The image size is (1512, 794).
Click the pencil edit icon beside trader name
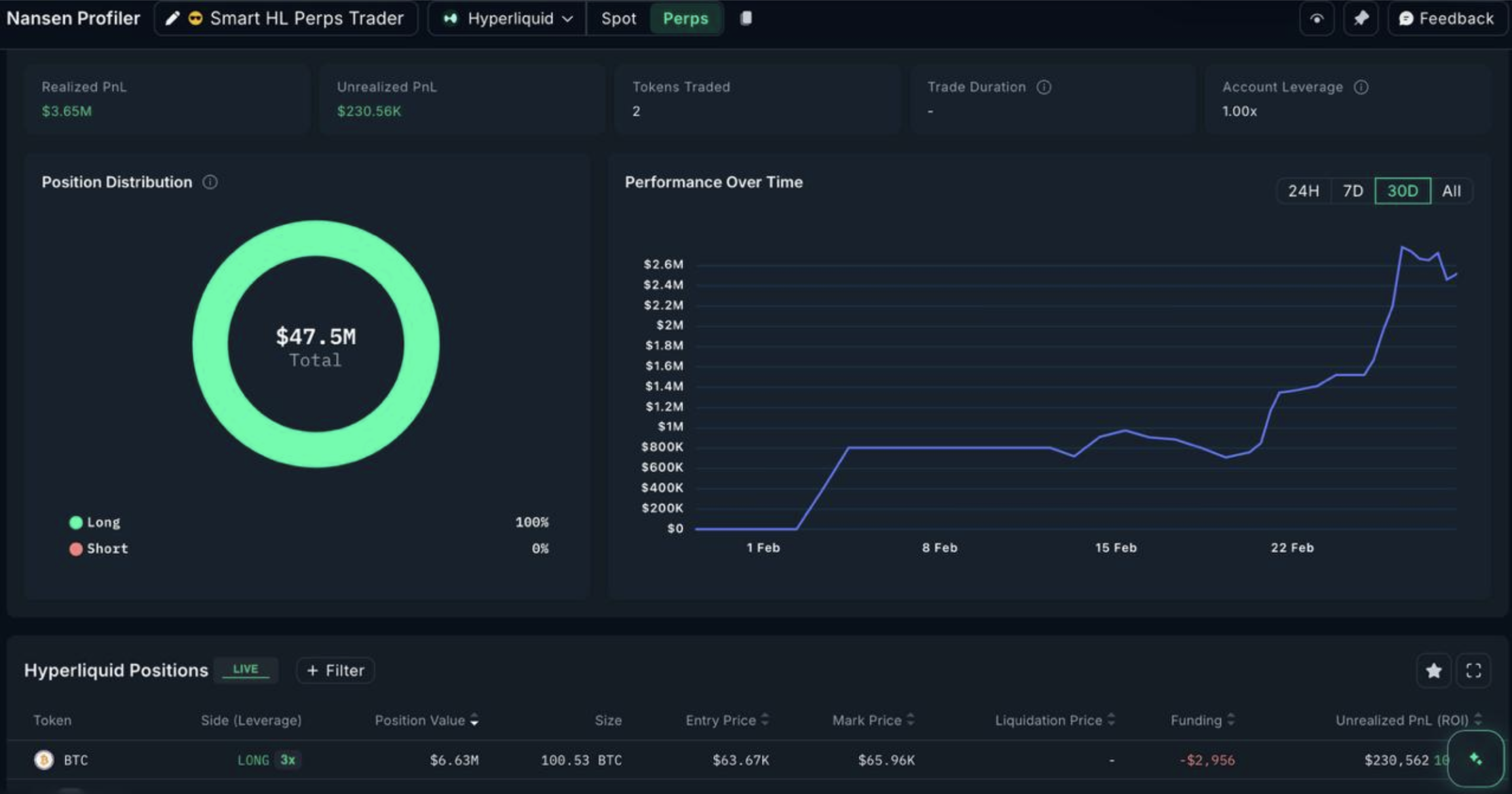172,18
